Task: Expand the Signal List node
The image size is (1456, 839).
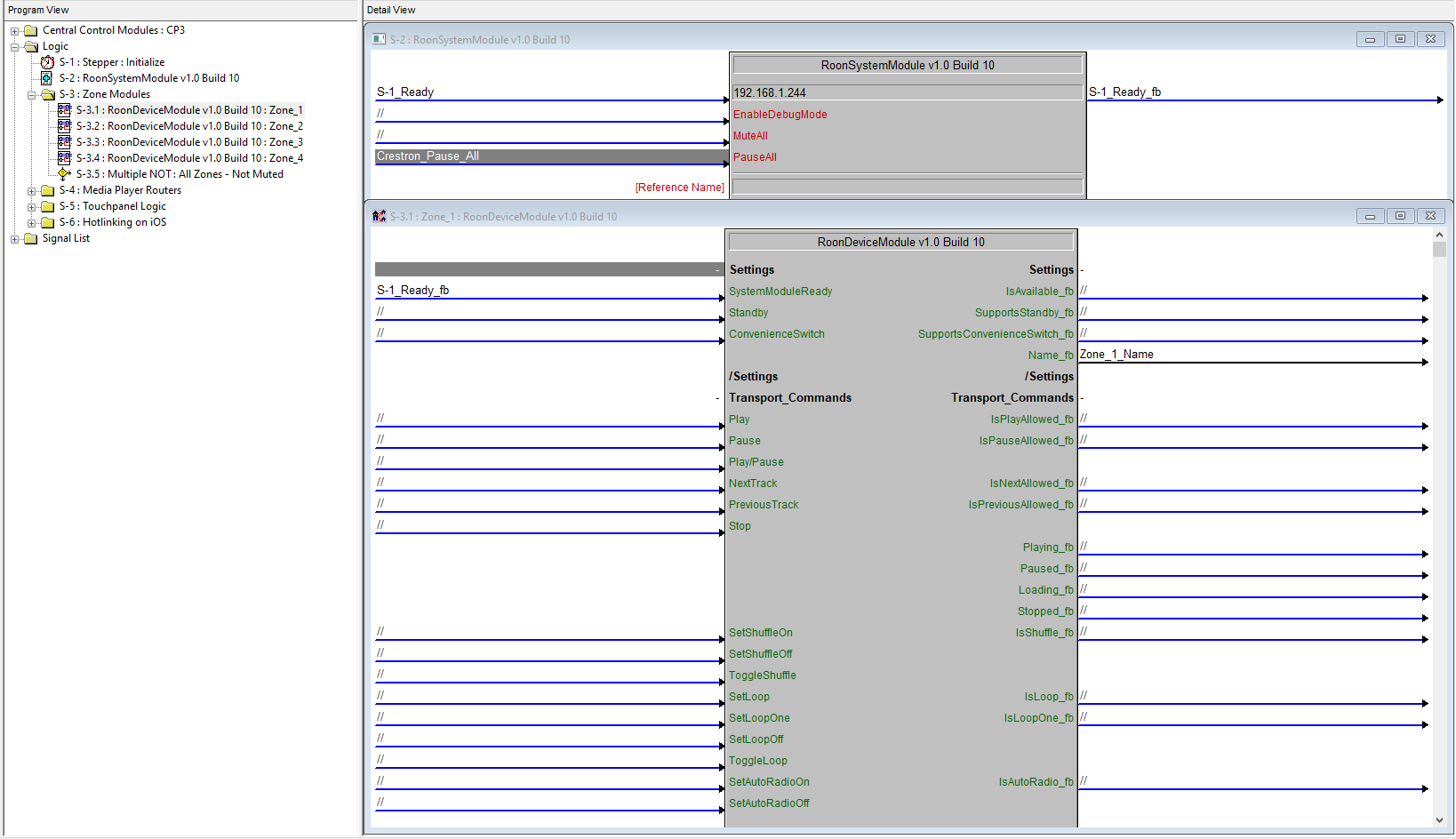Action: [15, 239]
